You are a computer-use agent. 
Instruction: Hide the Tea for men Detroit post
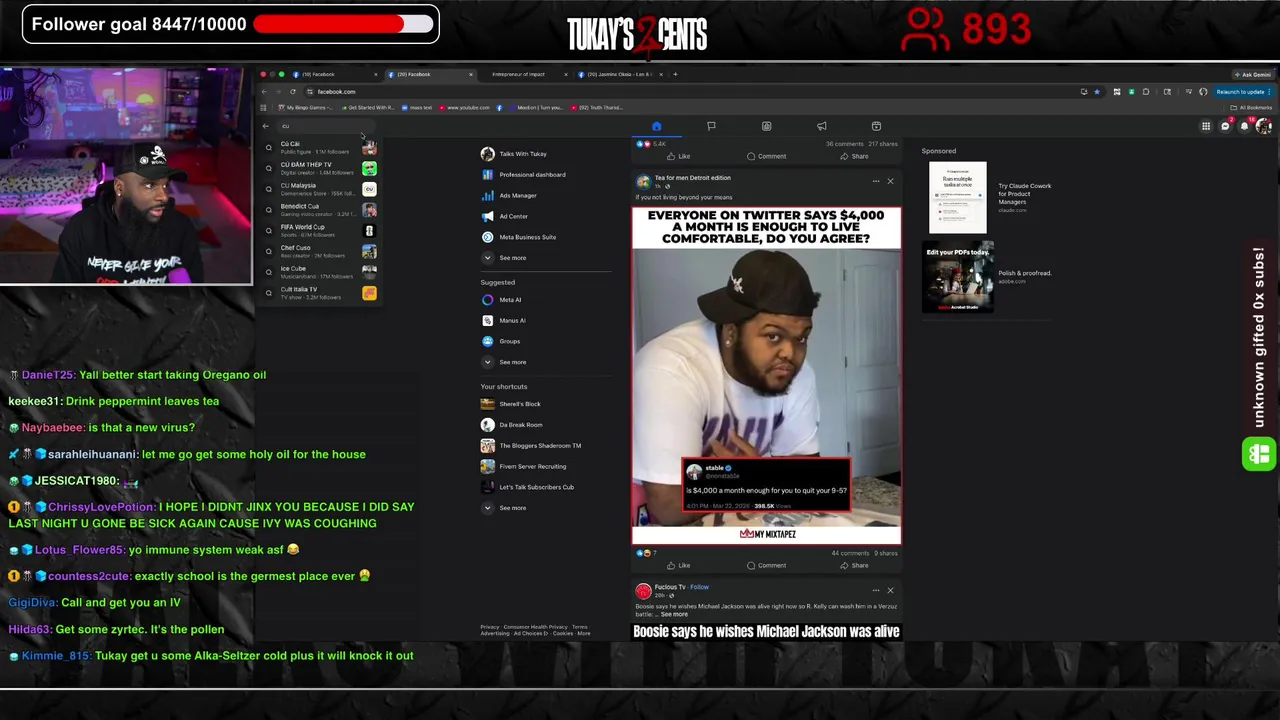[x=890, y=181]
